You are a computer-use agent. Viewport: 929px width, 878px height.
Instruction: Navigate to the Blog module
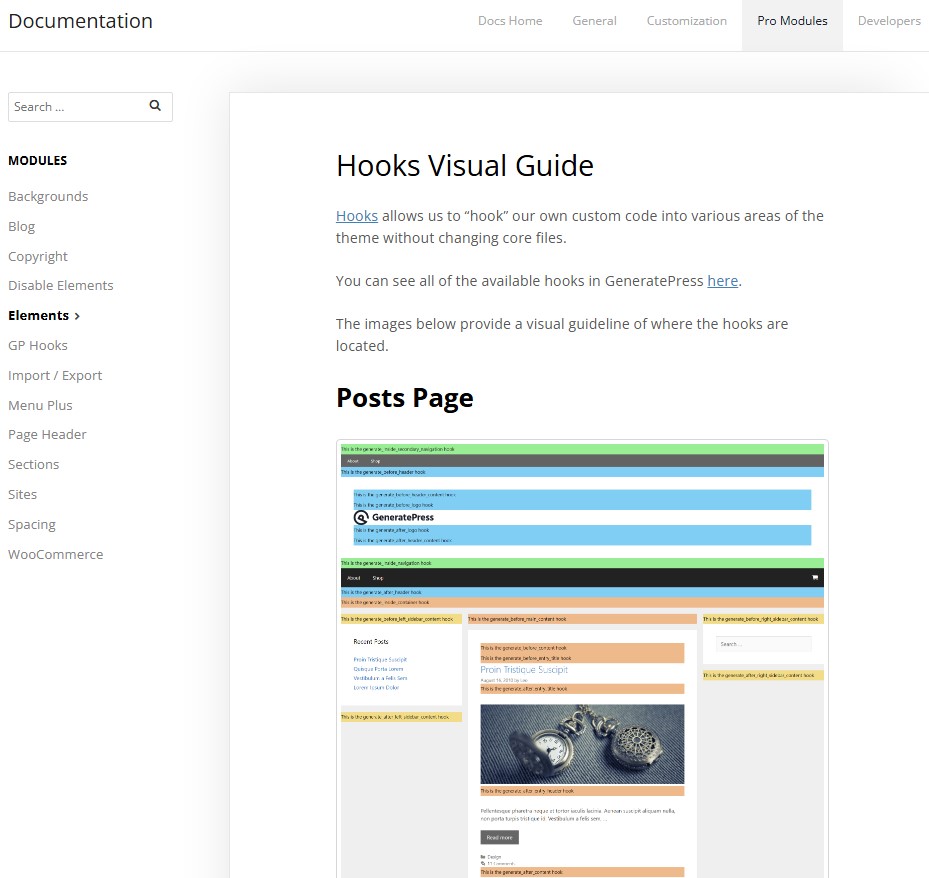coord(22,226)
